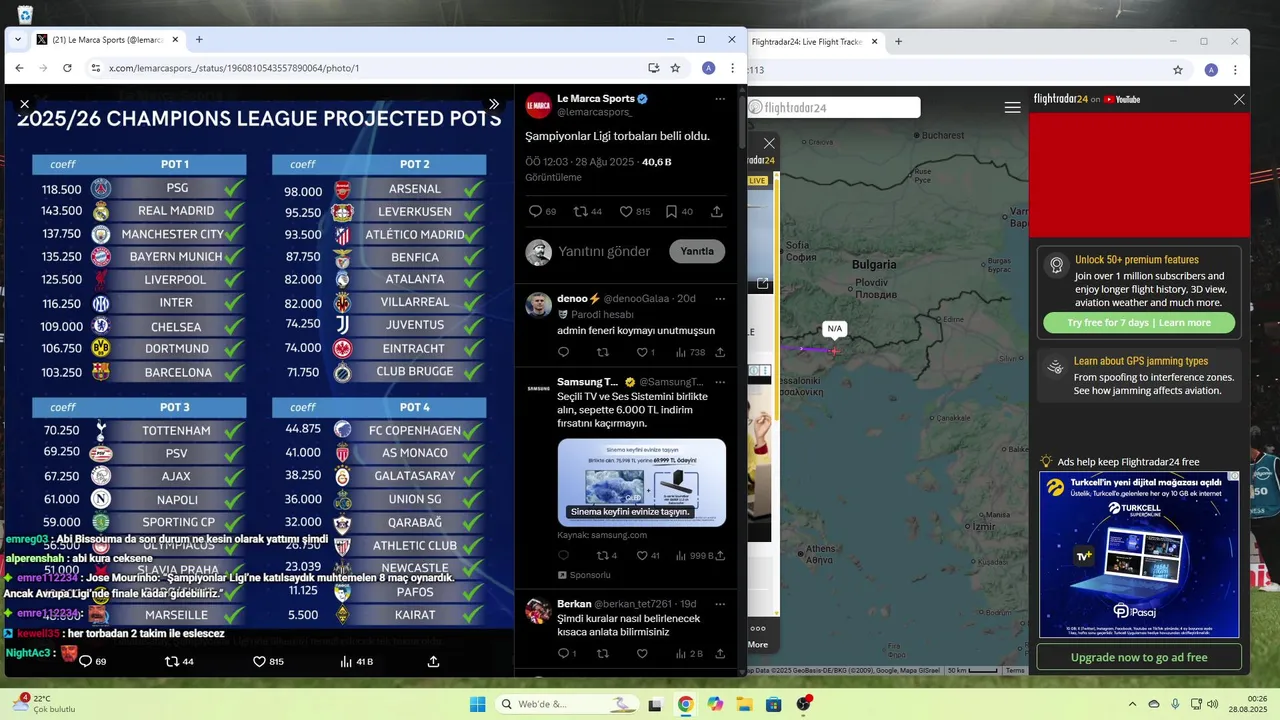Close the Le Marca Sports browser tab

tap(176, 40)
